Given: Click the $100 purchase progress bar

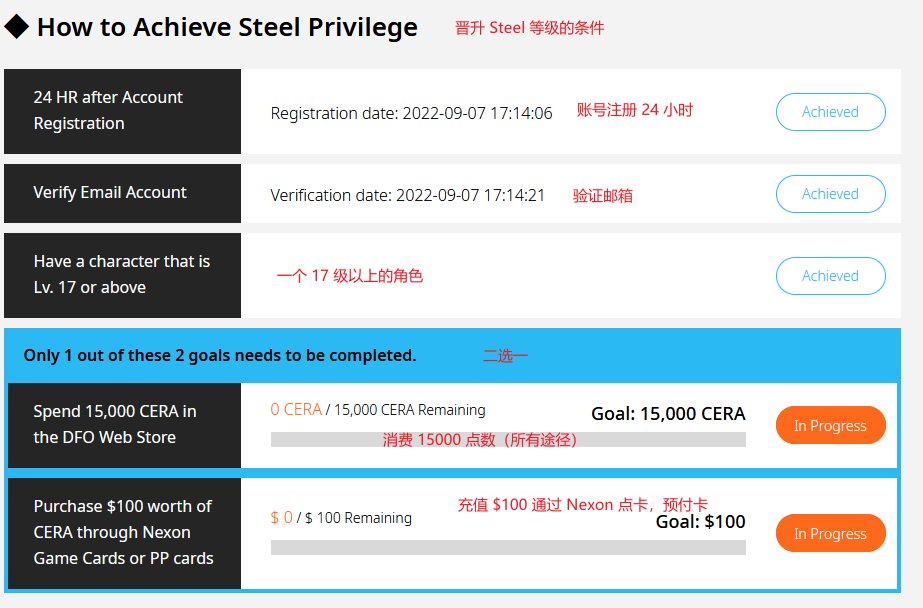Looking at the screenshot, I should coord(508,547).
